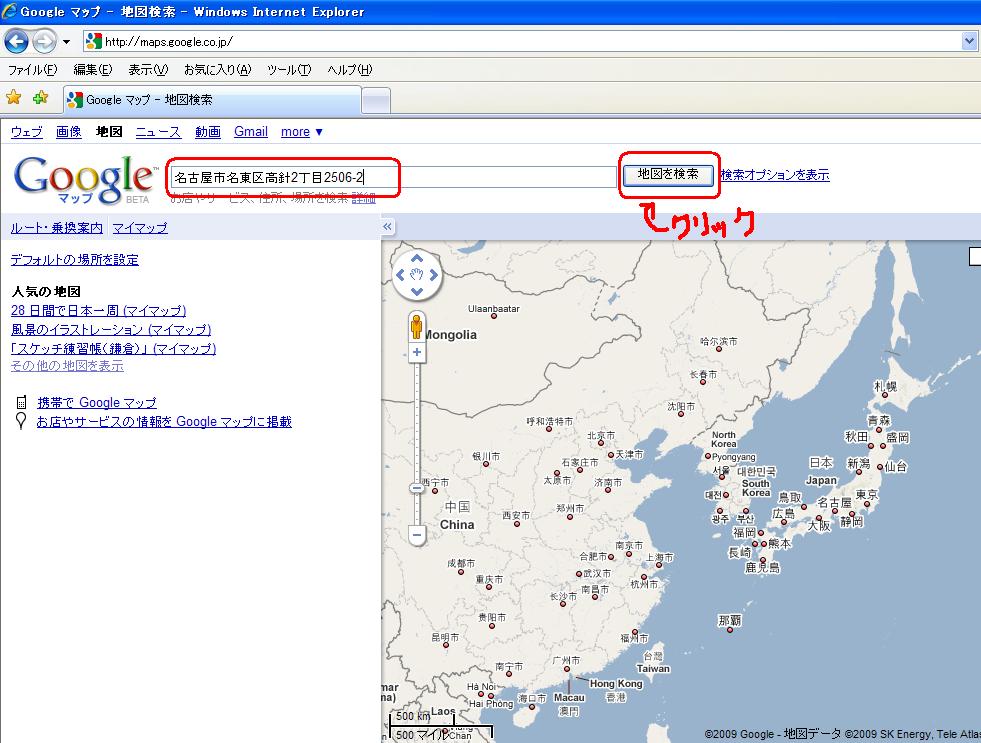This screenshot has height=743, width=981.
Task: Click その他の地図を表示 link
Action: tap(67, 366)
